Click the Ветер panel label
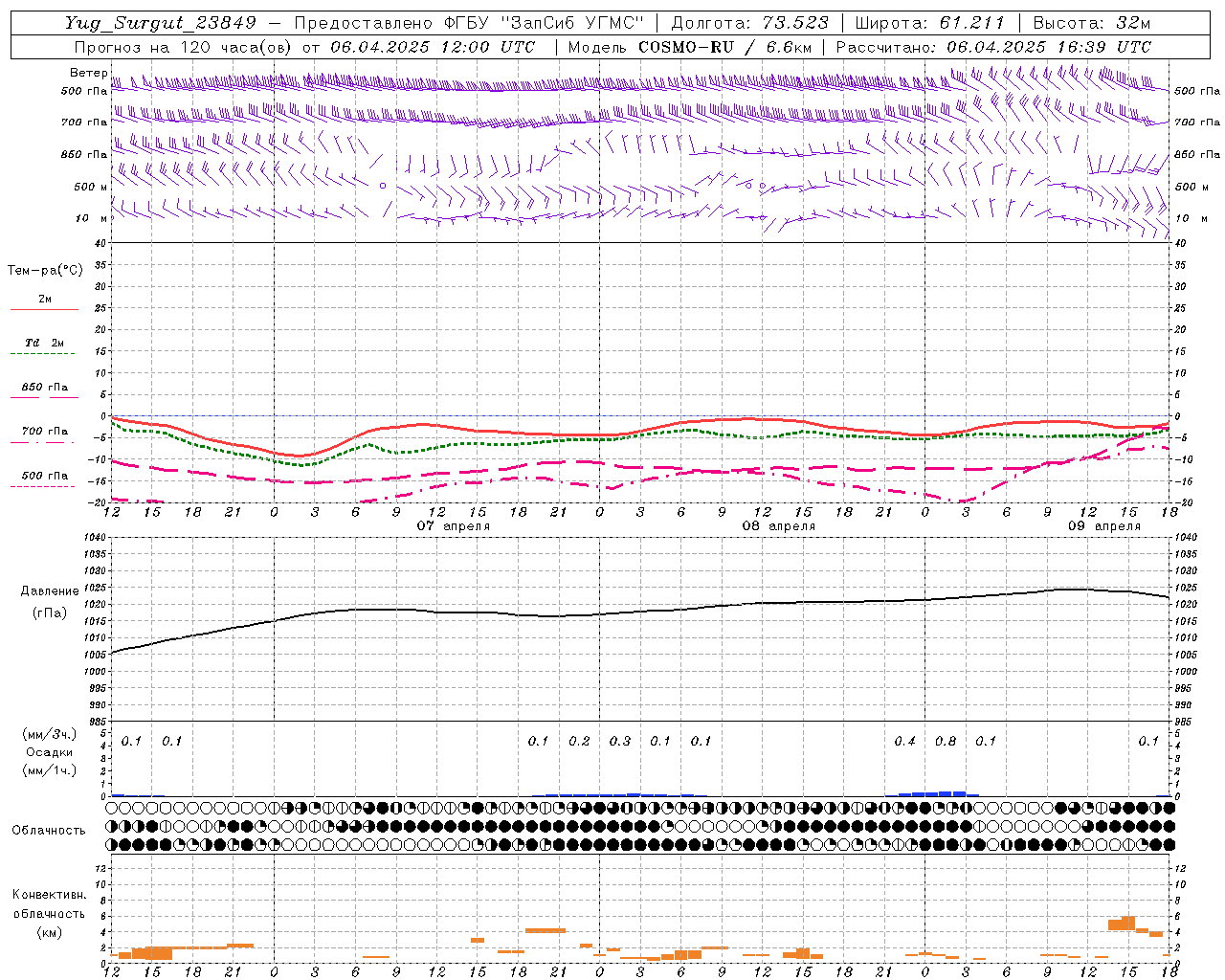Image resolution: width=1225 pixels, height=980 pixels. (x=88, y=73)
